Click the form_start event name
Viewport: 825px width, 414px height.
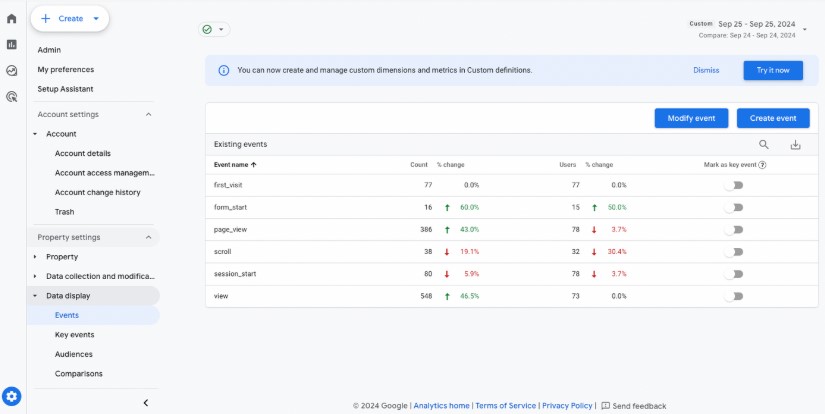(x=230, y=207)
